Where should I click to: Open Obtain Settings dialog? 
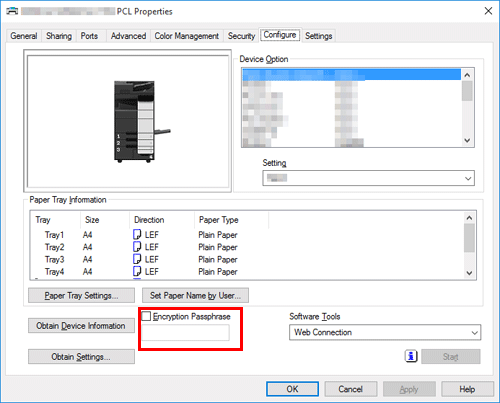click(x=81, y=357)
